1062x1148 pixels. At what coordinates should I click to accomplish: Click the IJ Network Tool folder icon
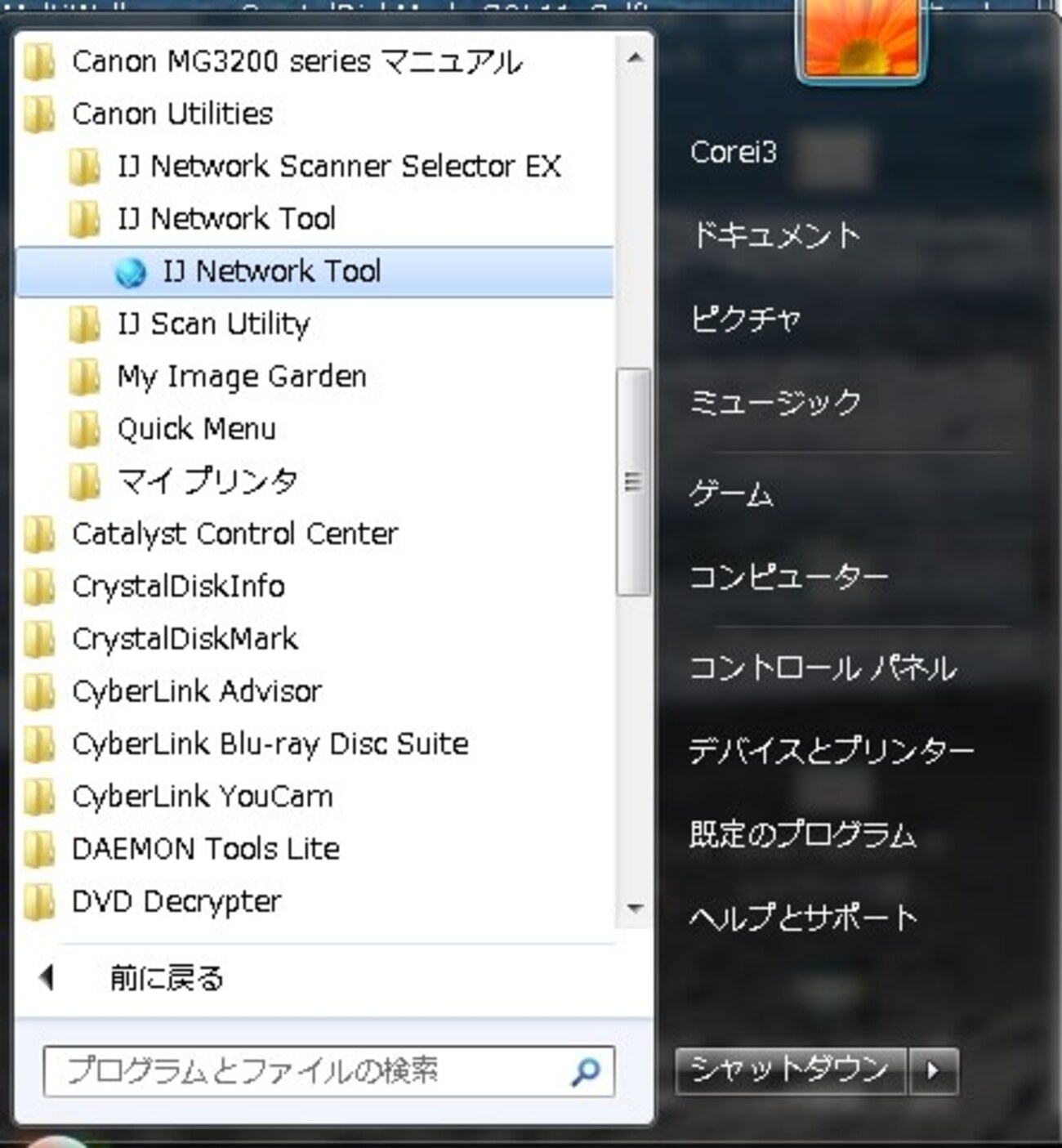coord(83,219)
